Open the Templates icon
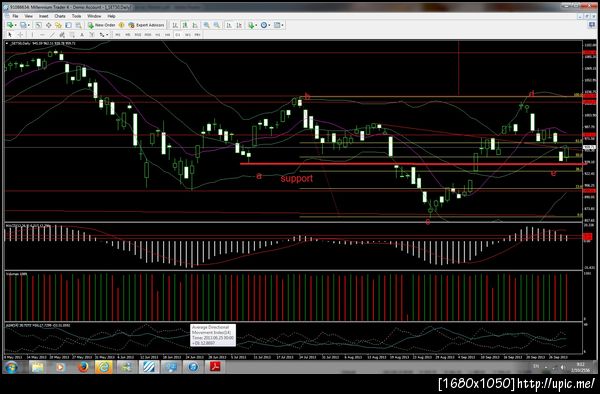 click(x=277, y=25)
